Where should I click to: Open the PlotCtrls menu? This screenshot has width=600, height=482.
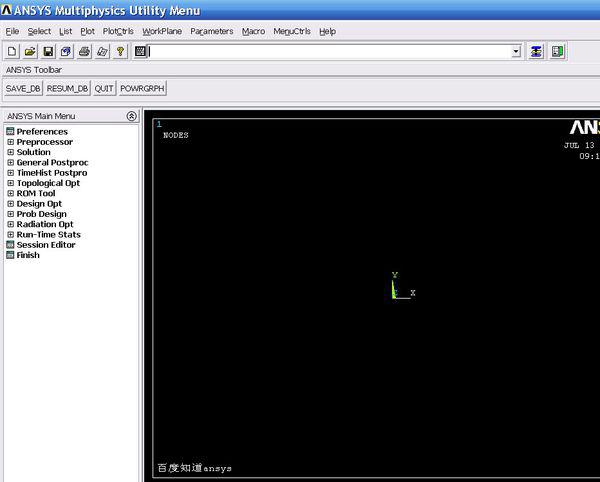pos(118,31)
